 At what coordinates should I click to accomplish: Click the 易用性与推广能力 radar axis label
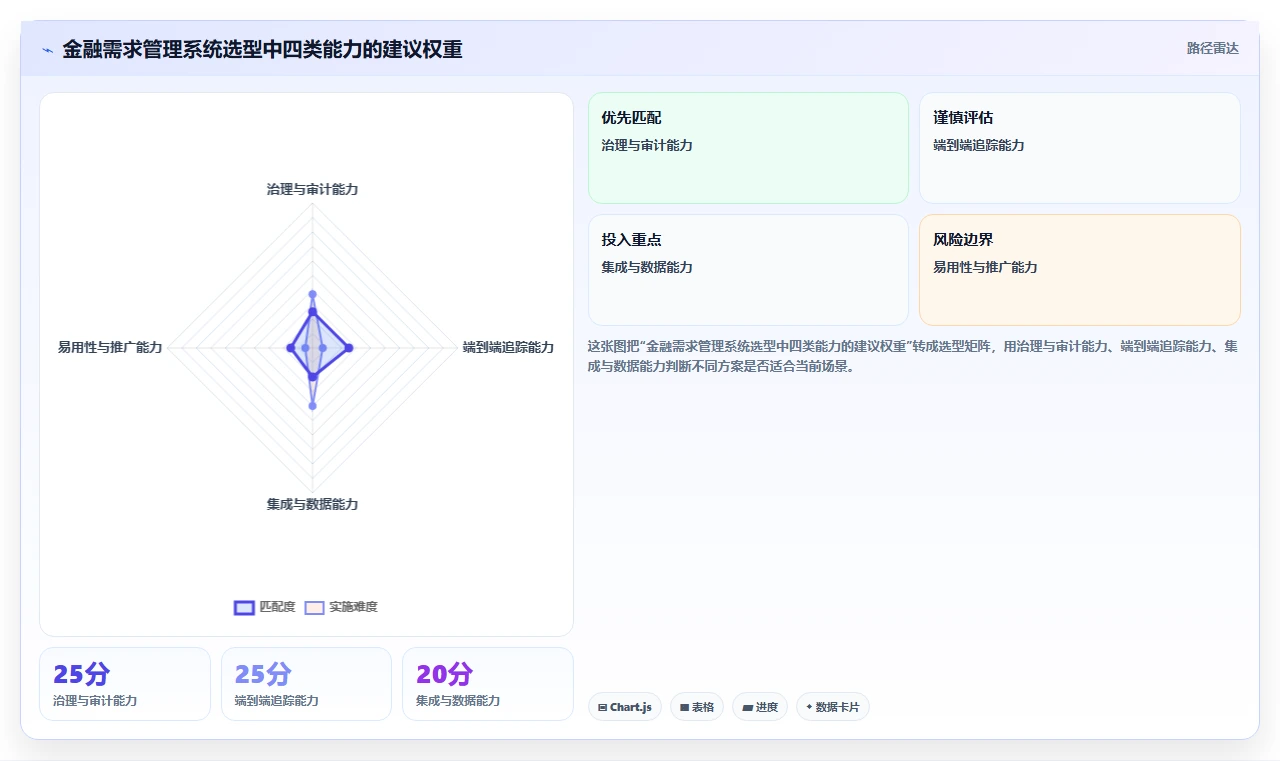tap(110, 347)
